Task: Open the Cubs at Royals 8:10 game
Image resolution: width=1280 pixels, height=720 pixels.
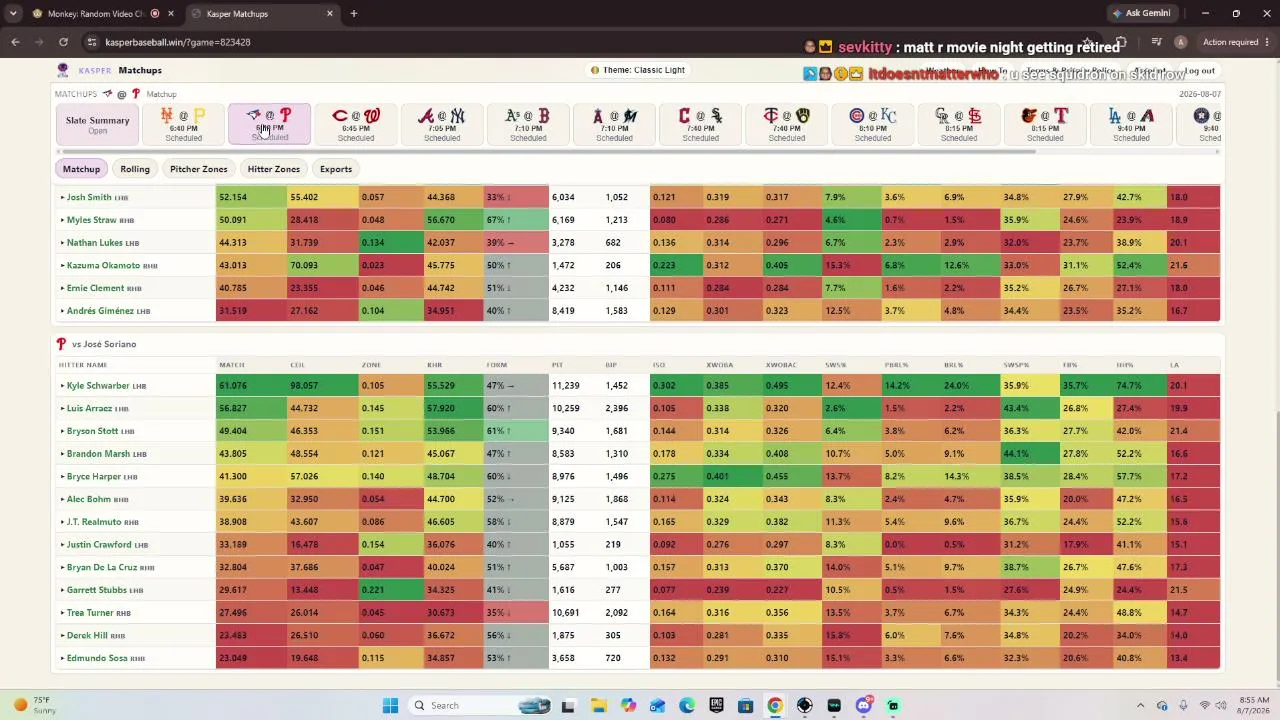Action: pos(873,124)
